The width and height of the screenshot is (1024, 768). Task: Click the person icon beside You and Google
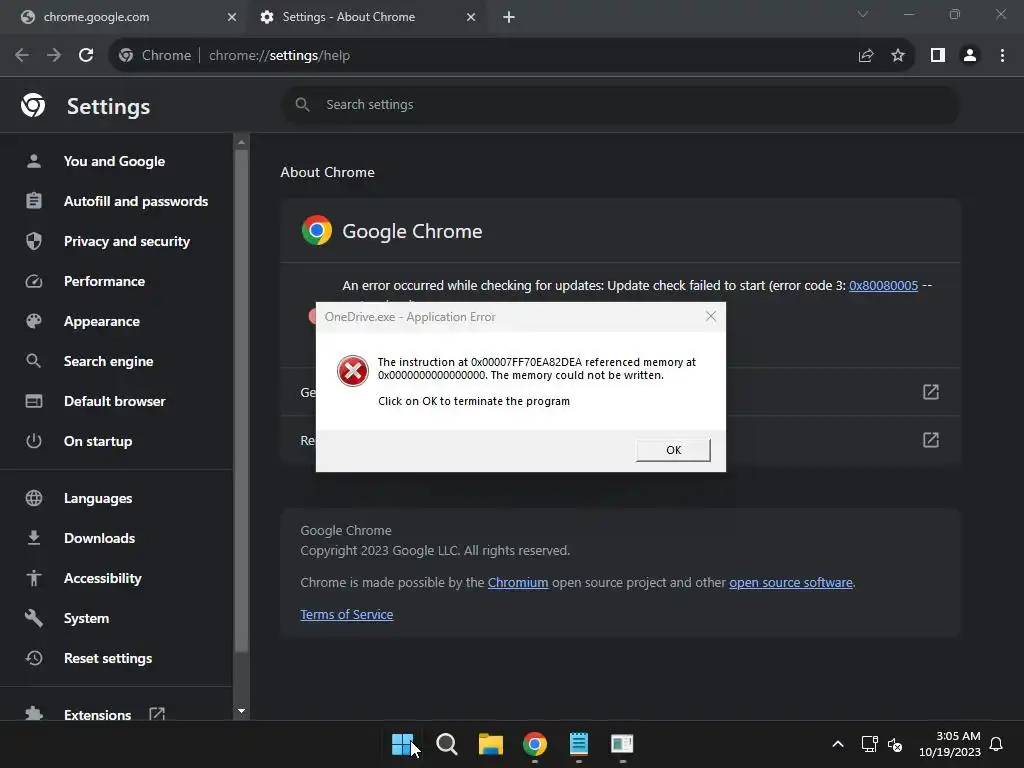pos(34,161)
